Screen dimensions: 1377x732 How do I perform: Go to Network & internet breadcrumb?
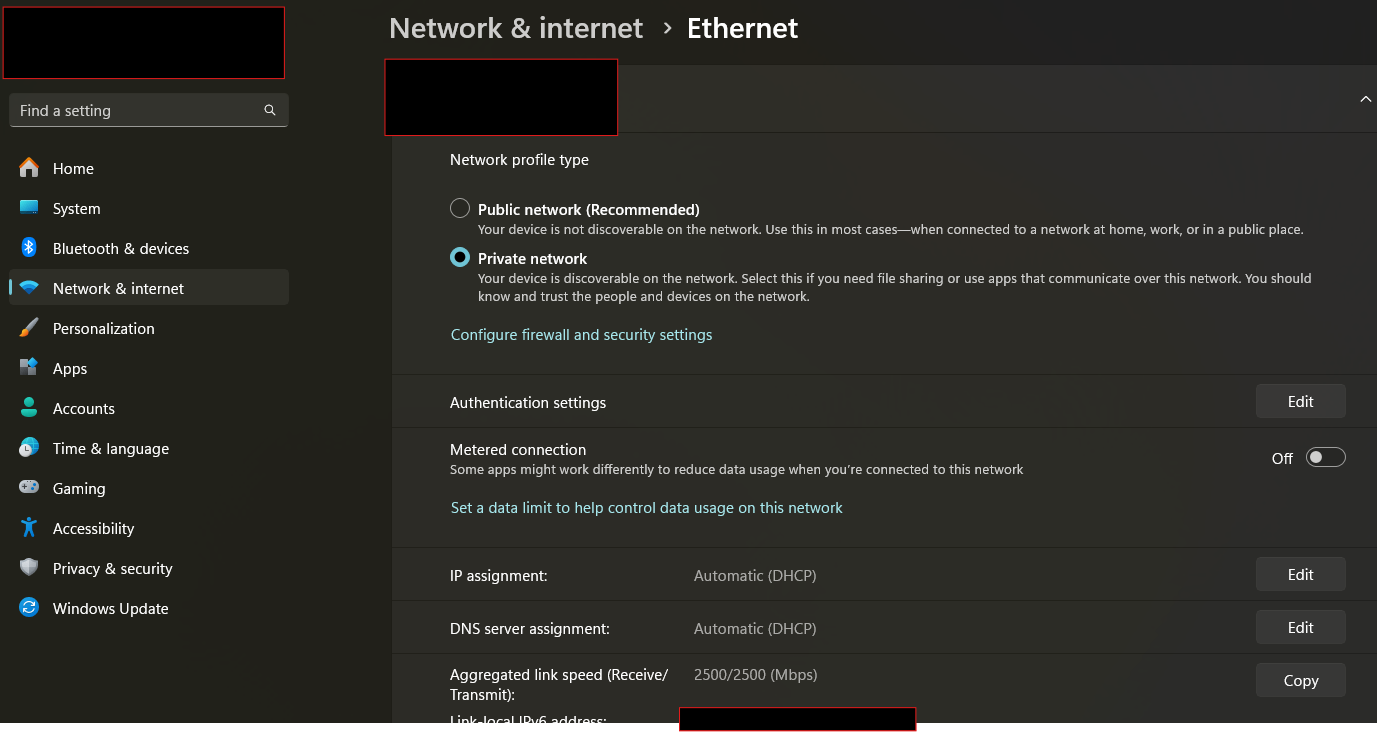point(516,28)
